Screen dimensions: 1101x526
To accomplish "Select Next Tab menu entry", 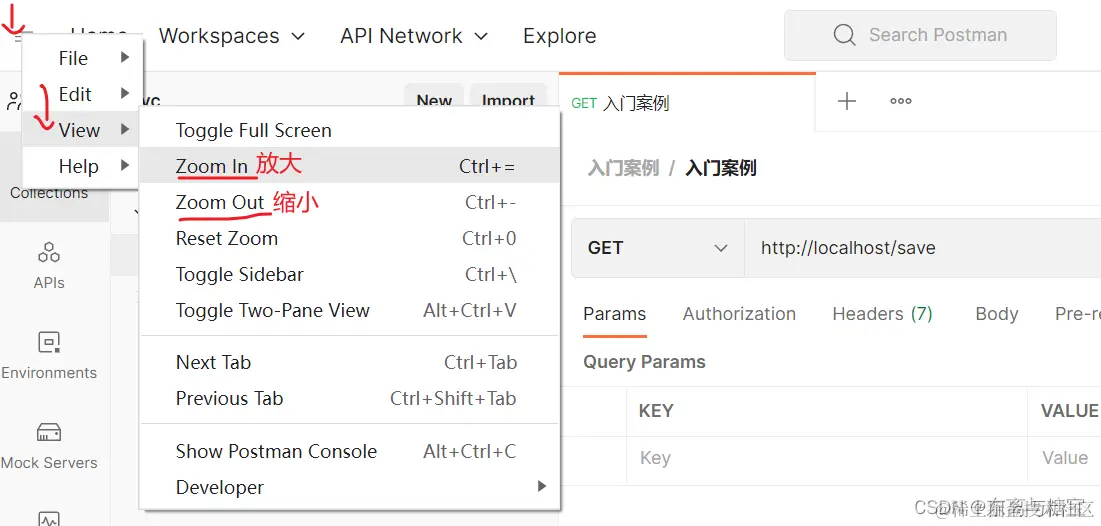I will click(x=350, y=362).
